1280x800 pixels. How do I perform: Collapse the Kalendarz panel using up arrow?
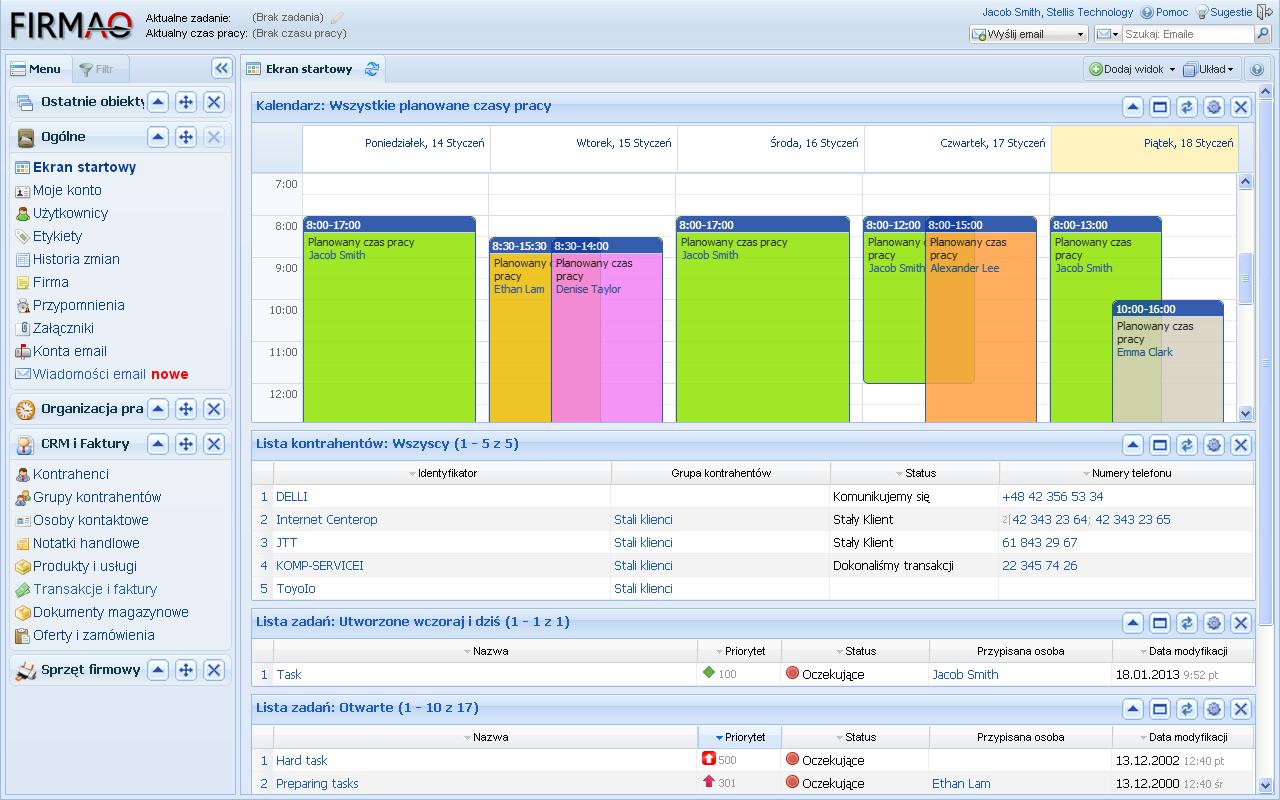coord(1133,107)
